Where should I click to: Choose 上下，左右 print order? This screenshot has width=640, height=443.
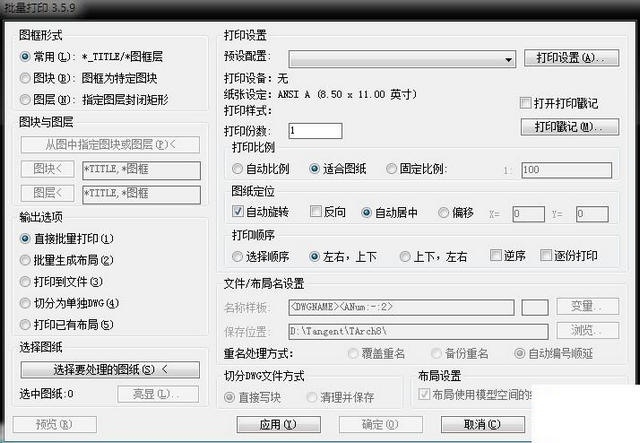point(405,256)
